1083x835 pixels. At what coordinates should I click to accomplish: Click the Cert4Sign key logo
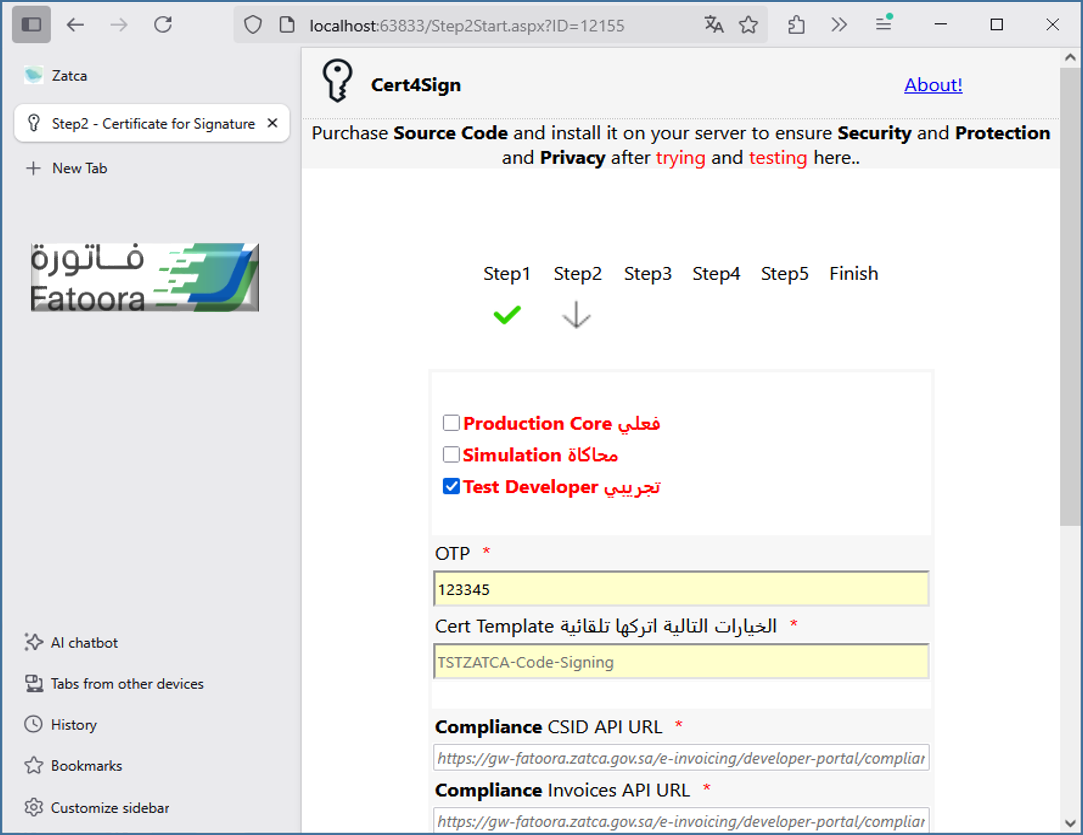[x=337, y=82]
